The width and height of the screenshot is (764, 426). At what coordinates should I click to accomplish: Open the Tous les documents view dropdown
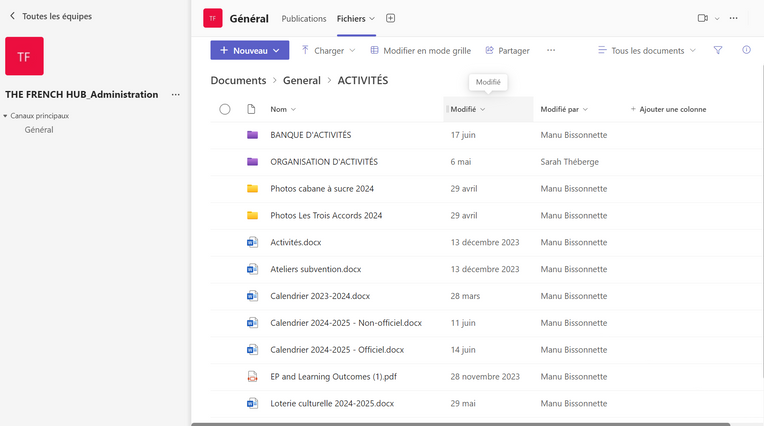(x=646, y=50)
